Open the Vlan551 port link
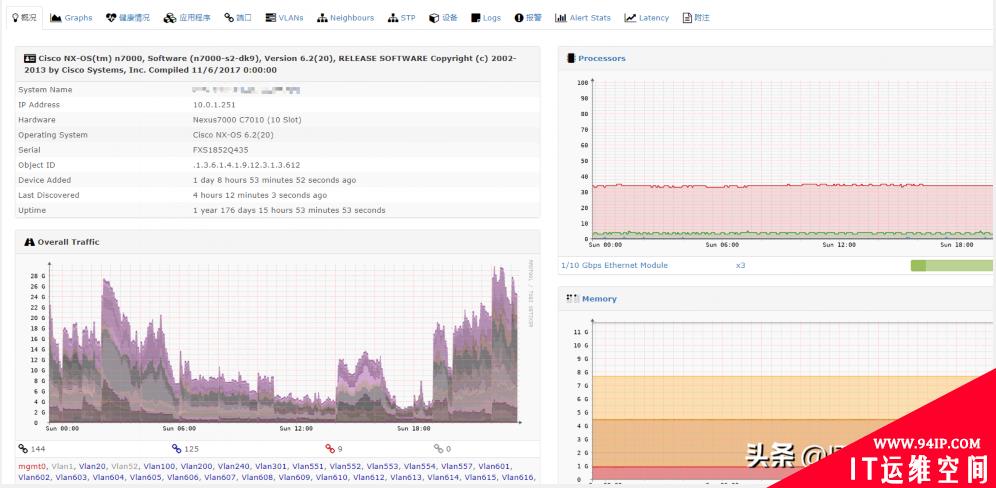996x488 pixels. click(308, 466)
